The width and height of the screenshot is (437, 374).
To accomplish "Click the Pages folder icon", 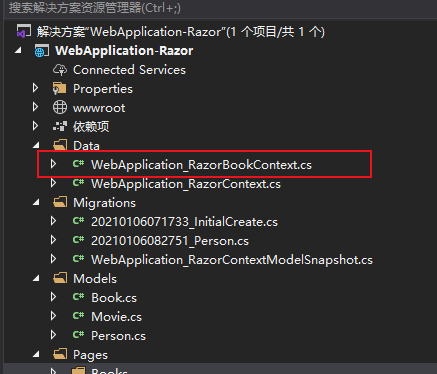I will 60,354.
